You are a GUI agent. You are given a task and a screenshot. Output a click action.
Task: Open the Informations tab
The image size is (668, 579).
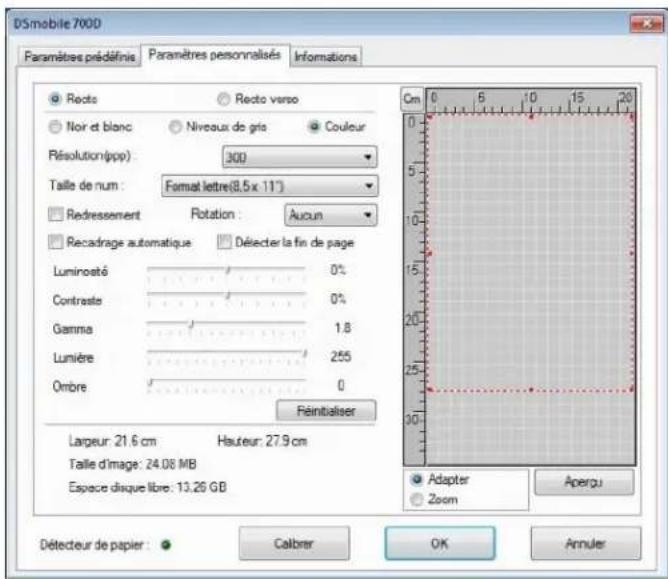coord(326,57)
